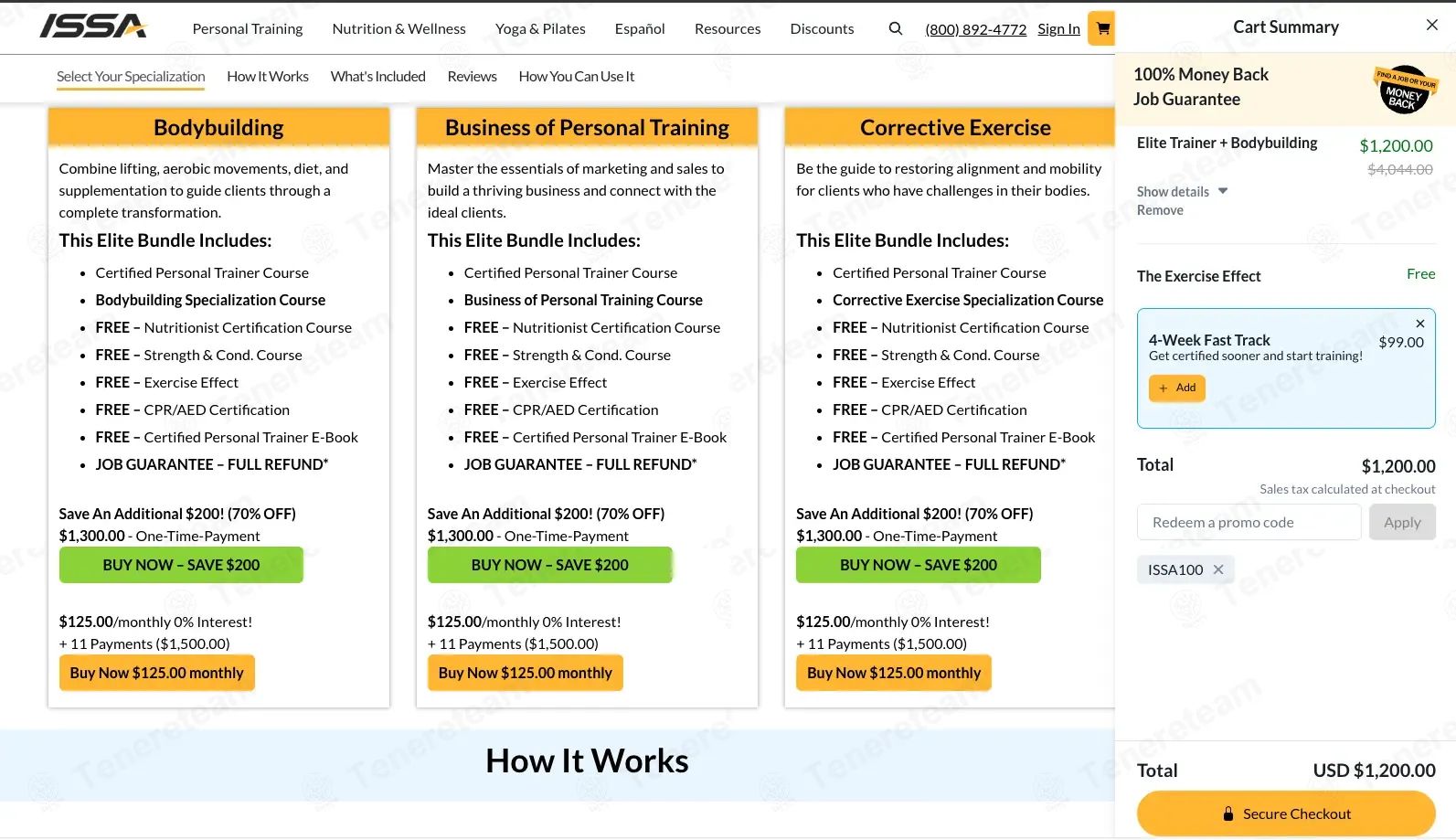Click the Bodybuilding card header

[218, 127]
